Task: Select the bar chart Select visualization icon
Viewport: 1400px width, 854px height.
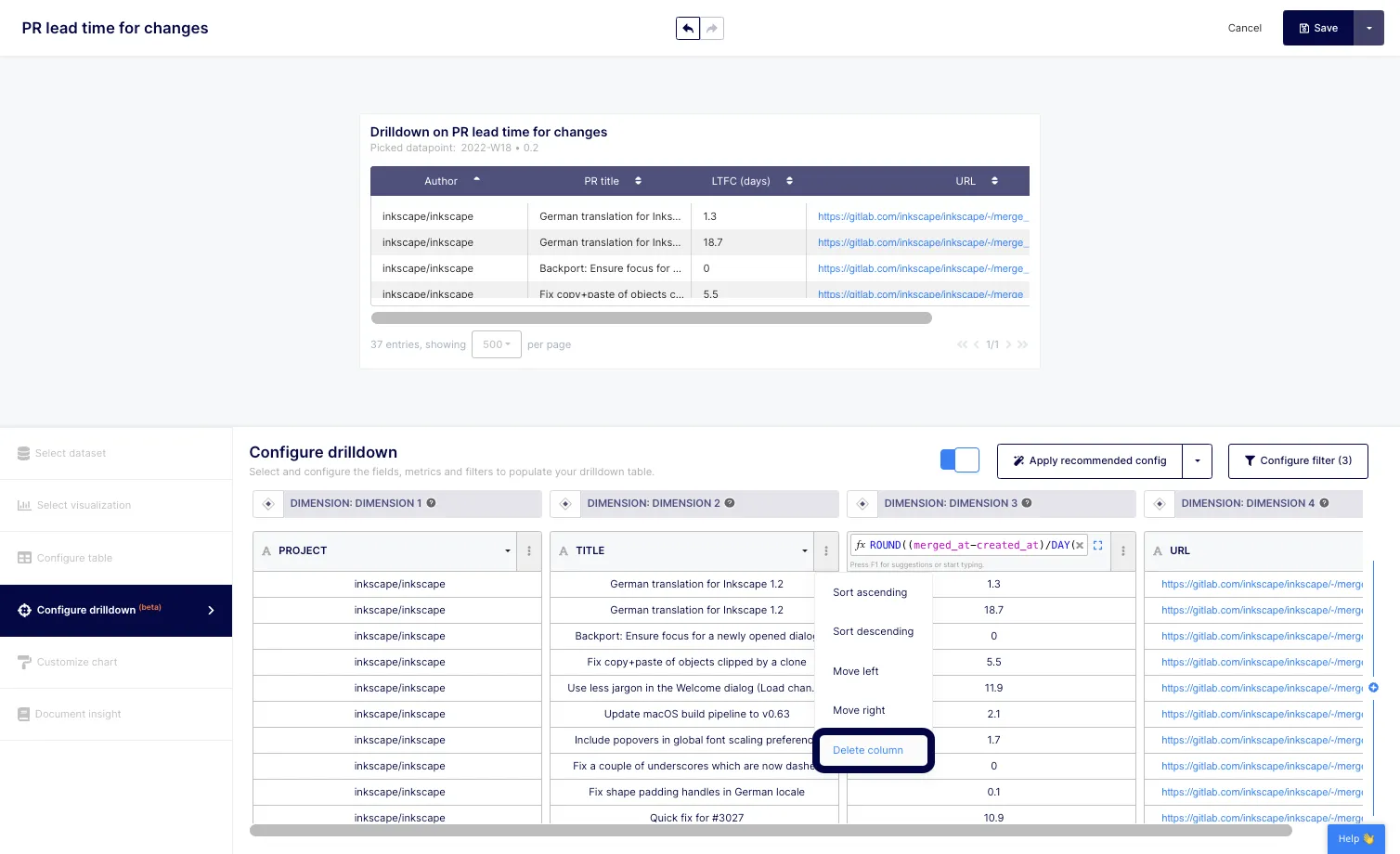Action: point(25,505)
